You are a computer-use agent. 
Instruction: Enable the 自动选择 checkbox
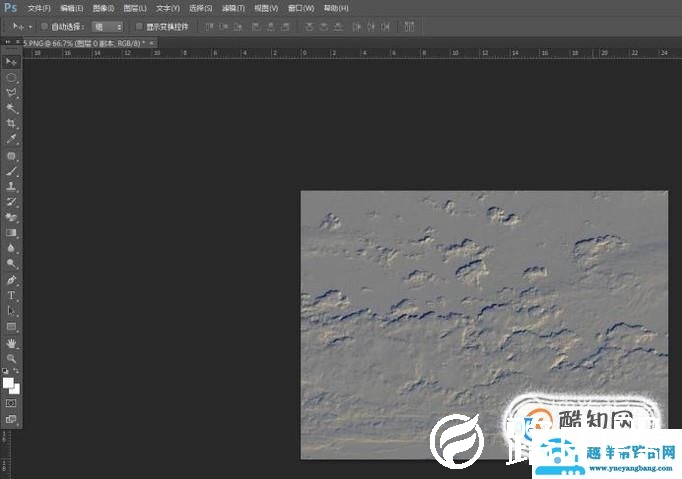44,26
